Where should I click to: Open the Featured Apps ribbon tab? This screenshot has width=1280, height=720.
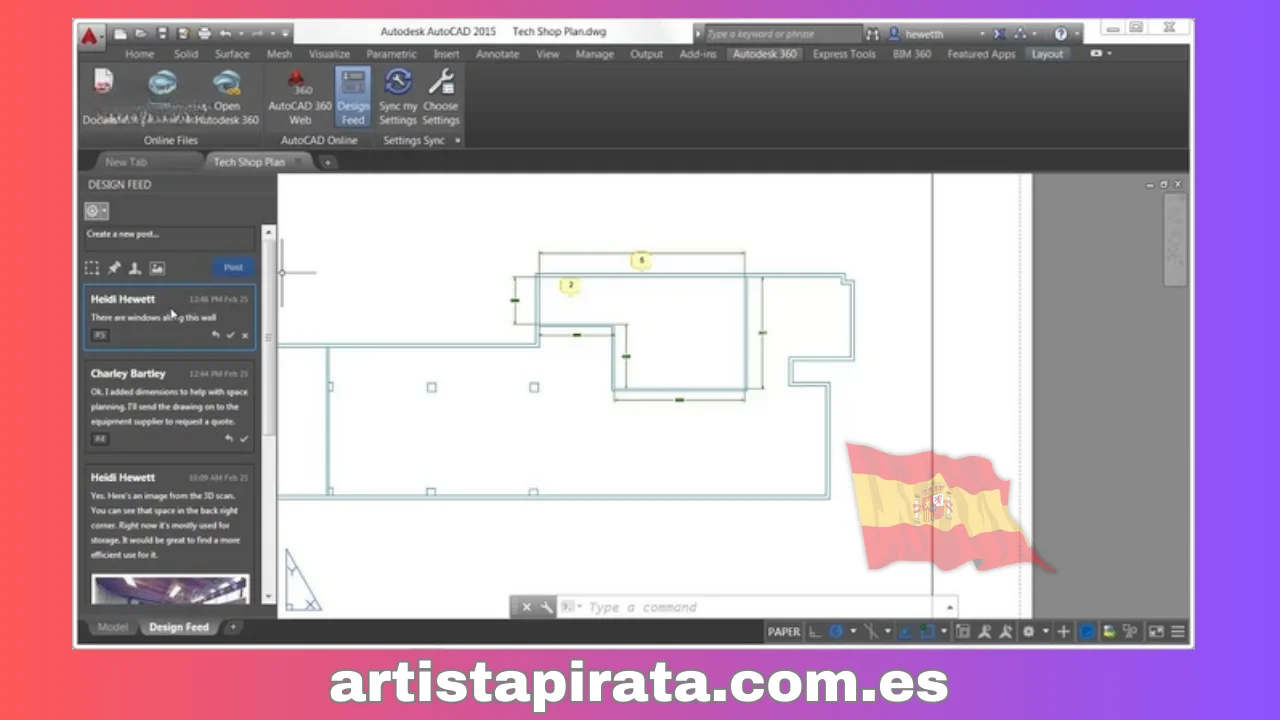981,54
